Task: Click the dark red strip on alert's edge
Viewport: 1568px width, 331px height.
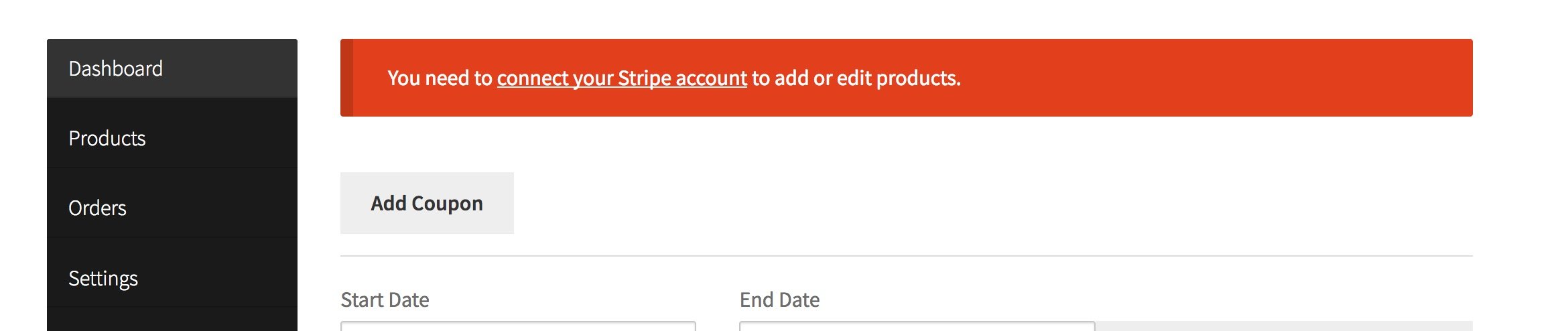Action: pyautogui.click(x=346, y=78)
